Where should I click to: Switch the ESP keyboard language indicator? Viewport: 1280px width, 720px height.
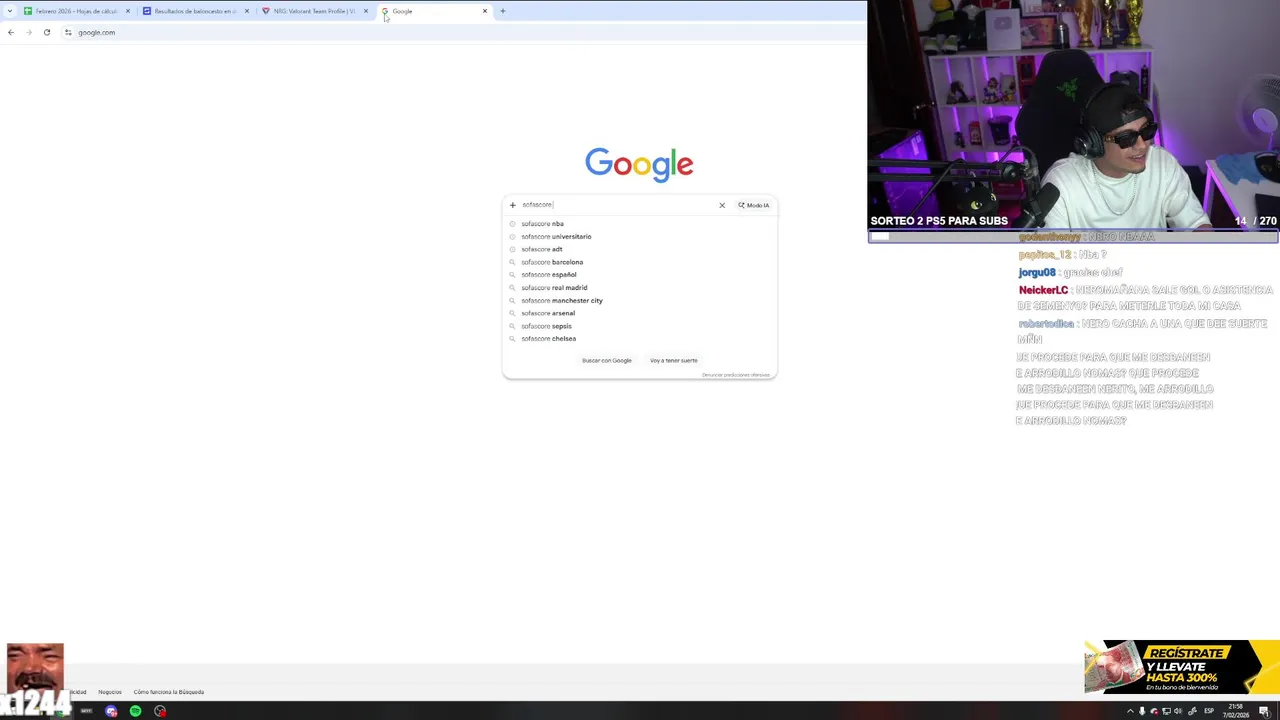point(1209,711)
